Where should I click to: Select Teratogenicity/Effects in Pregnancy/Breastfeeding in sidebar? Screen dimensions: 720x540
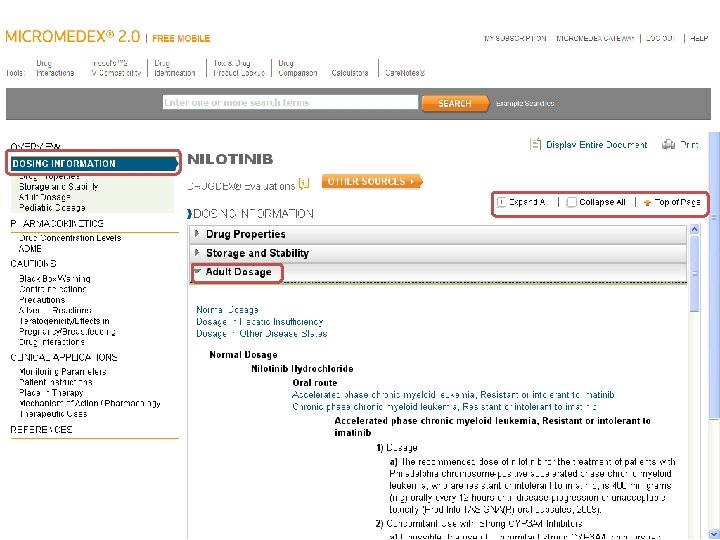click(67, 326)
